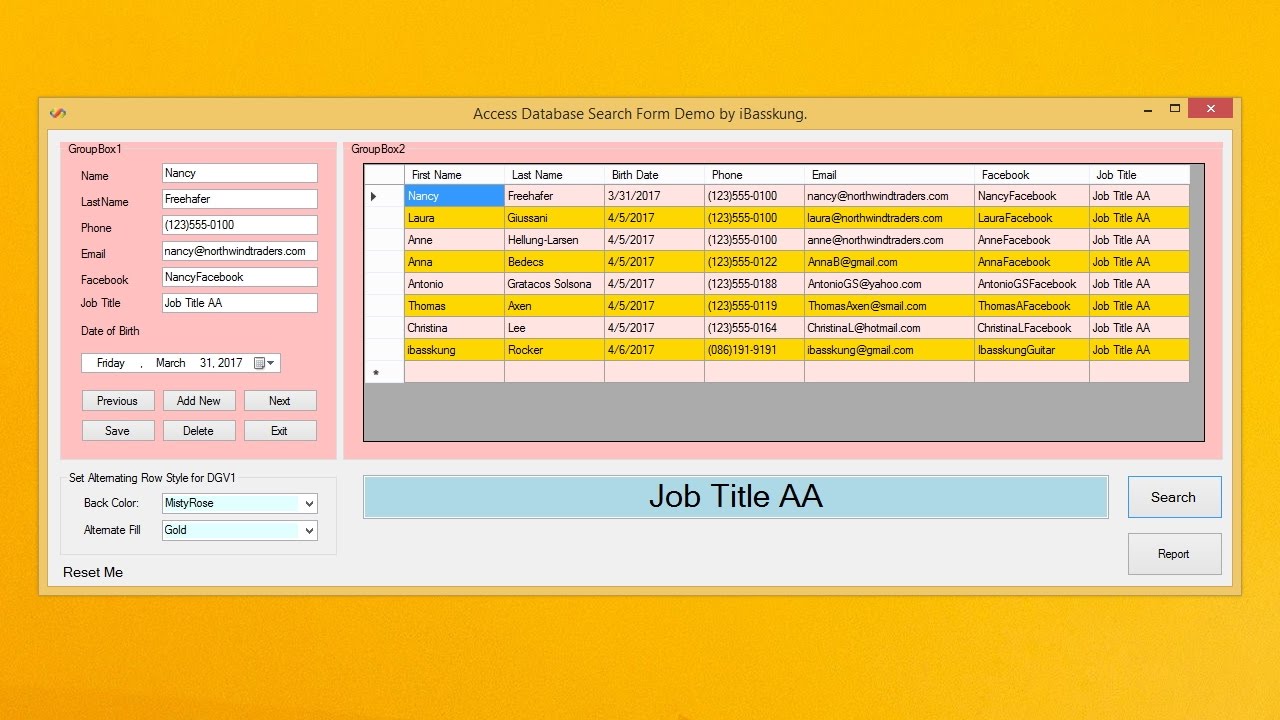The height and width of the screenshot is (720, 1280).
Task: Click the cell 'Thomas'
Action: 454,306
